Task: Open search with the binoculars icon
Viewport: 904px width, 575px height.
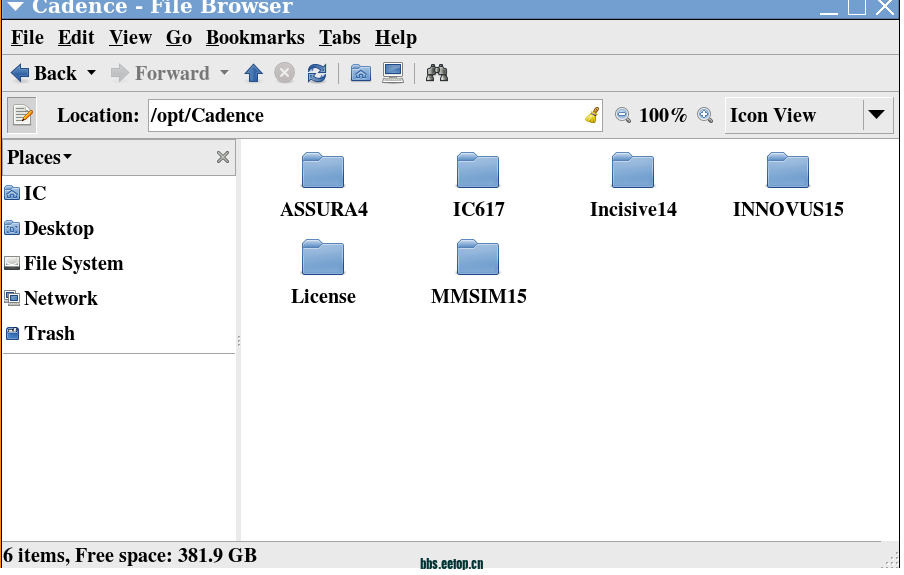Action: pyautogui.click(x=437, y=73)
